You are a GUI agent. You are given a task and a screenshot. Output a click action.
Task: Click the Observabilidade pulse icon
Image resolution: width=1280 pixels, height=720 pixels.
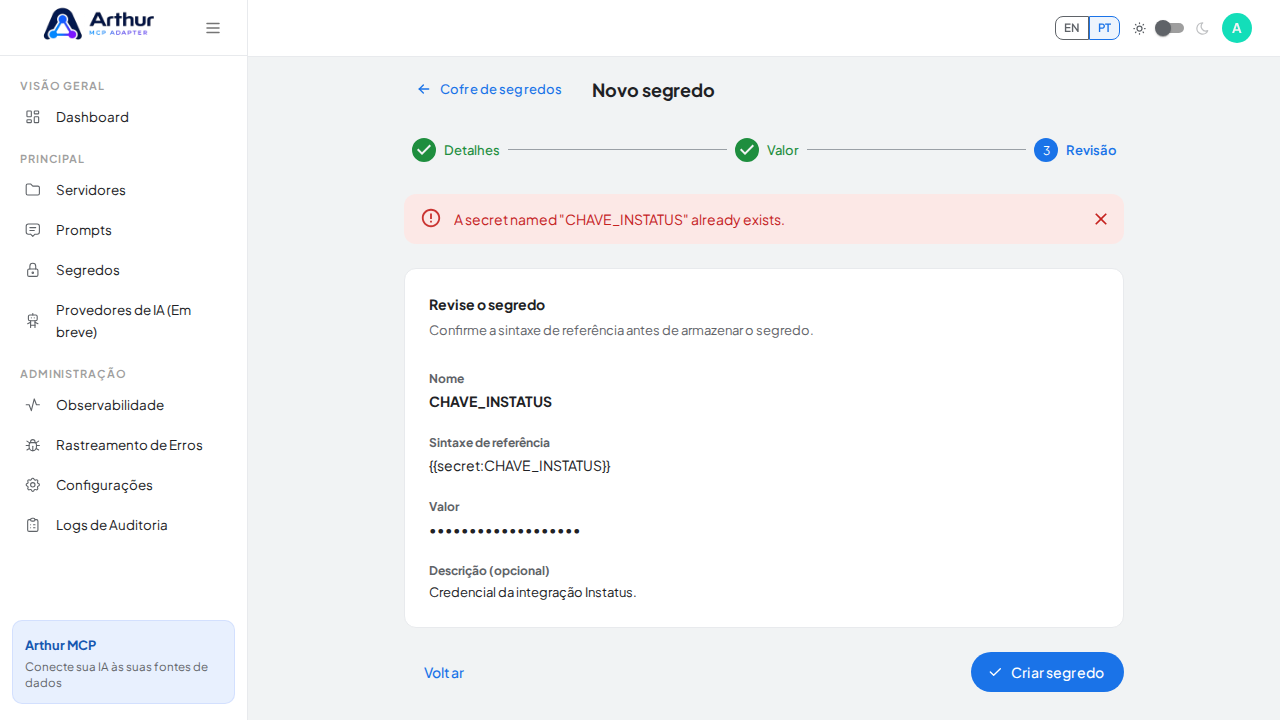click(x=33, y=405)
